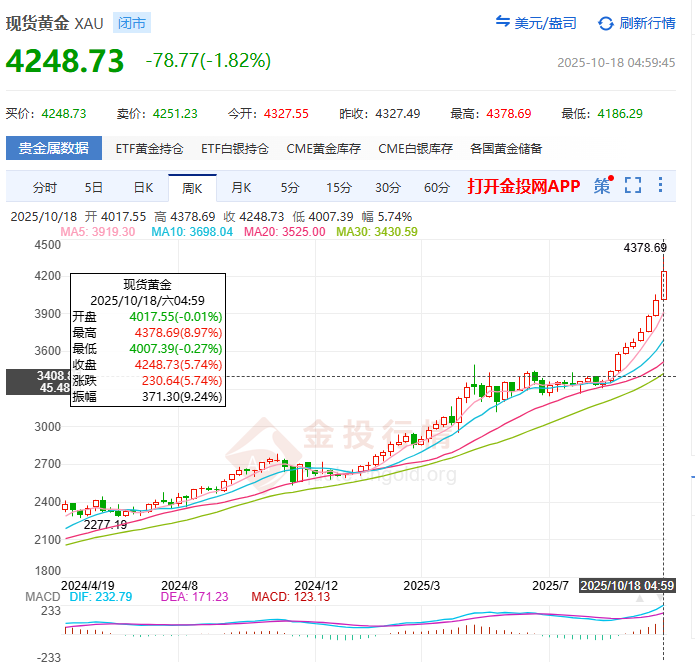Click the 2024/4/19 axis date label
The image size is (695, 662).
click(x=88, y=586)
